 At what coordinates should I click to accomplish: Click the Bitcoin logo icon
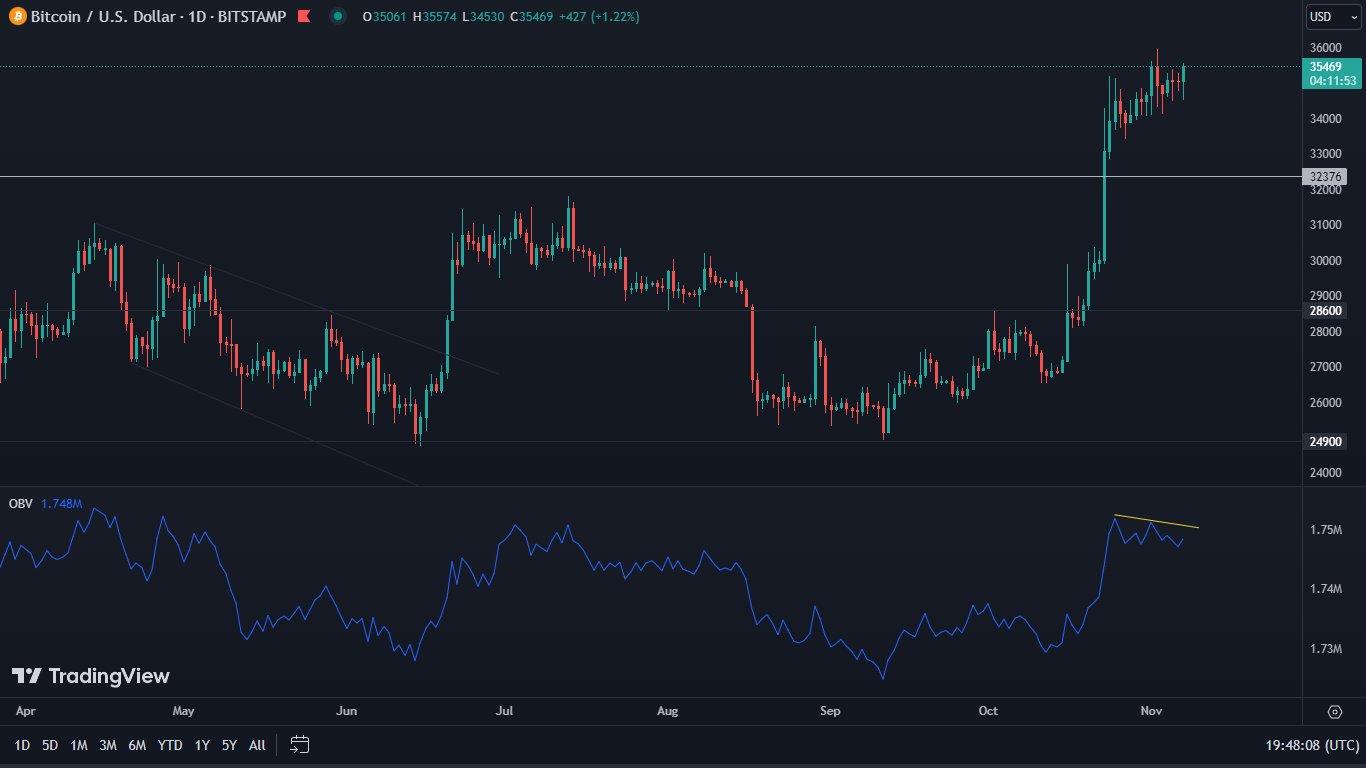pyautogui.click(x=17, y=17)
